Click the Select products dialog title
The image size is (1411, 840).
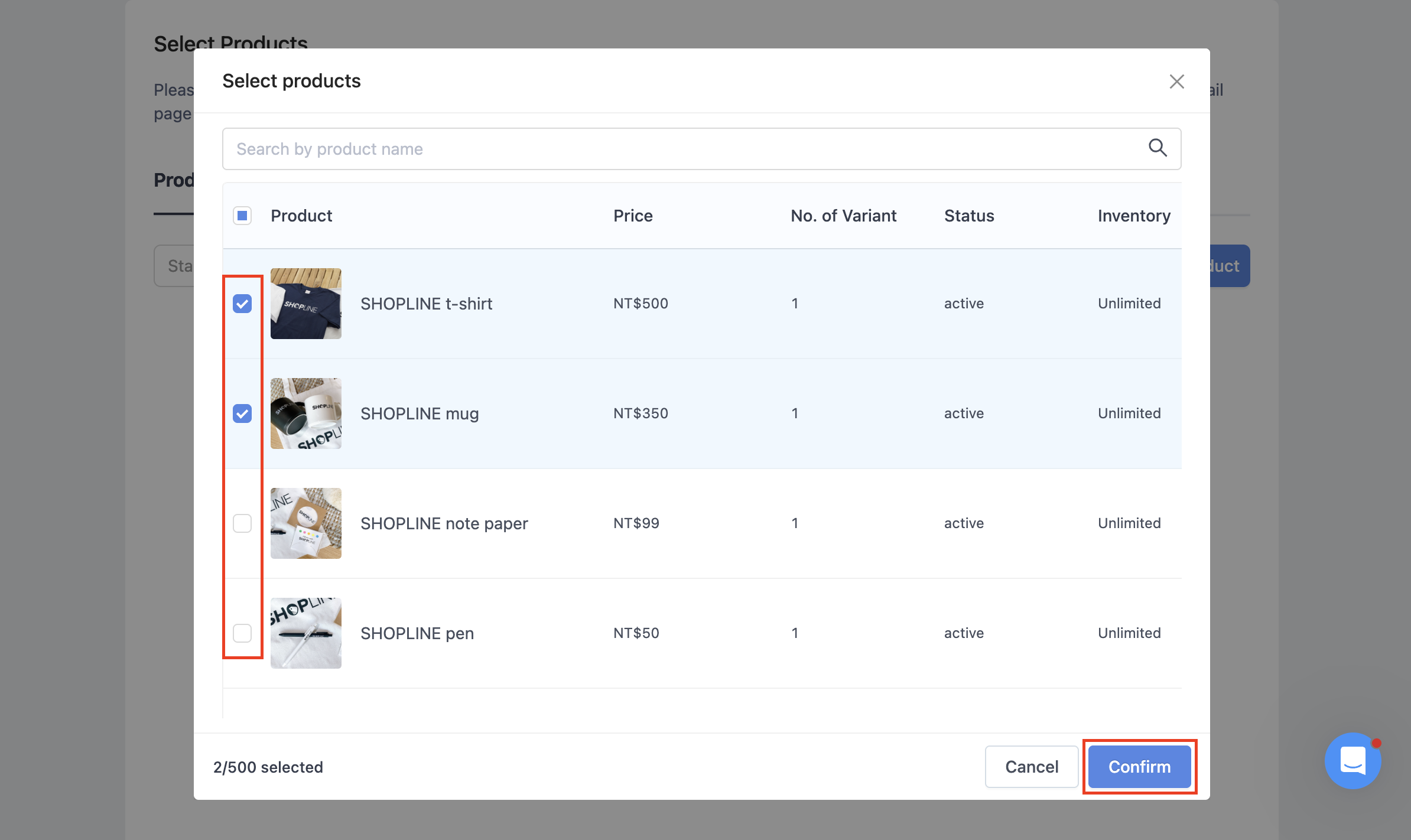[291, 81]
